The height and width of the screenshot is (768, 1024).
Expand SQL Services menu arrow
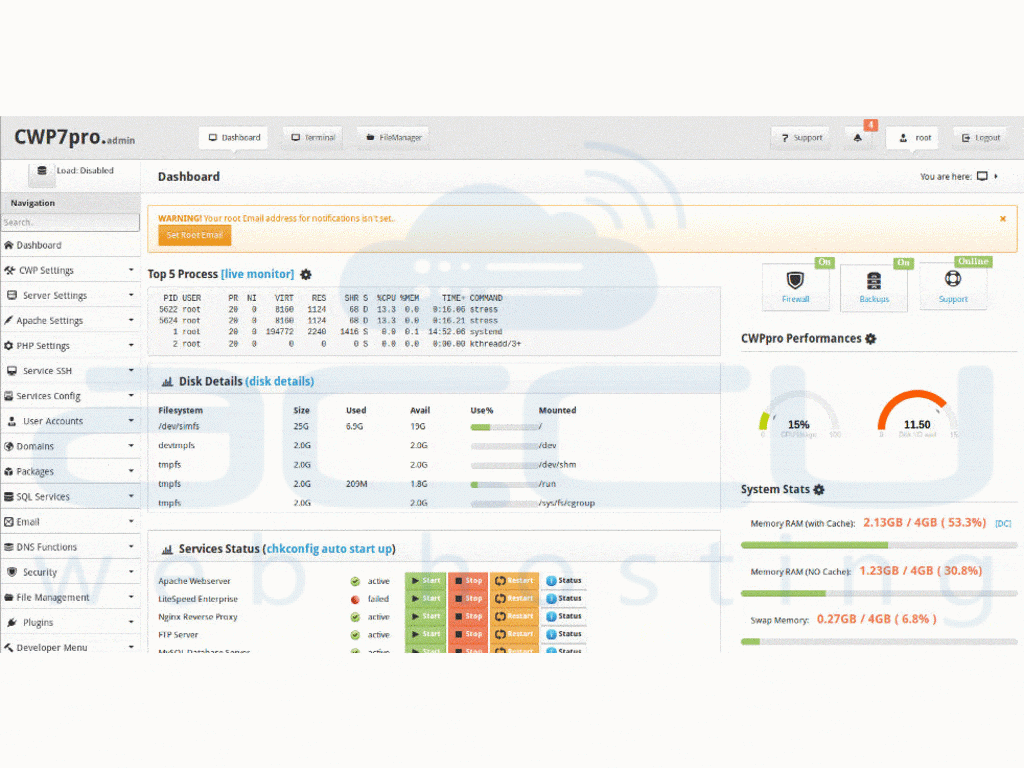click(131, 496)
